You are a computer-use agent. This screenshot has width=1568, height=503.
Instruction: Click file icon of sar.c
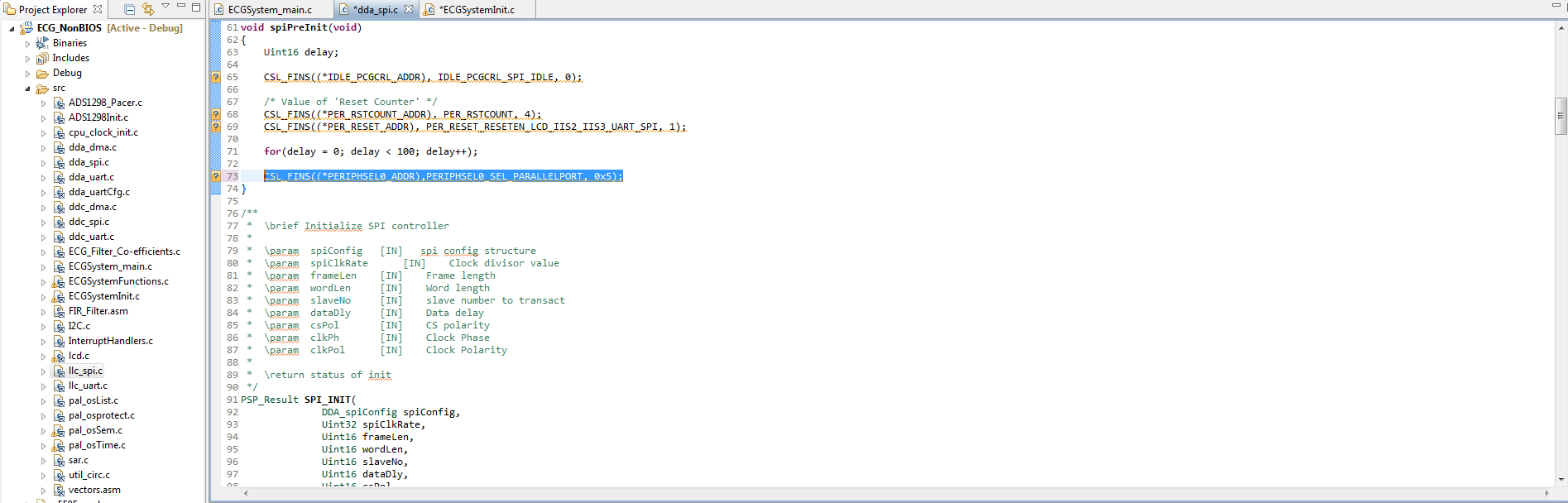pos(59,460)
